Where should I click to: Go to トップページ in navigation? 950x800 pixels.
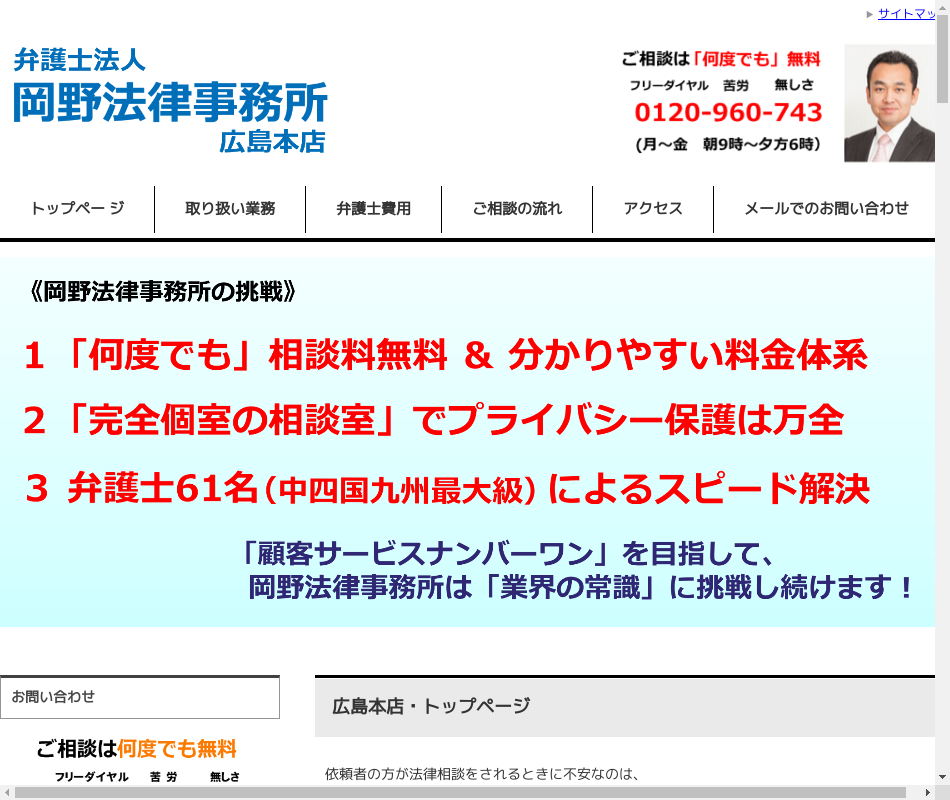click(x=77, y=209)
